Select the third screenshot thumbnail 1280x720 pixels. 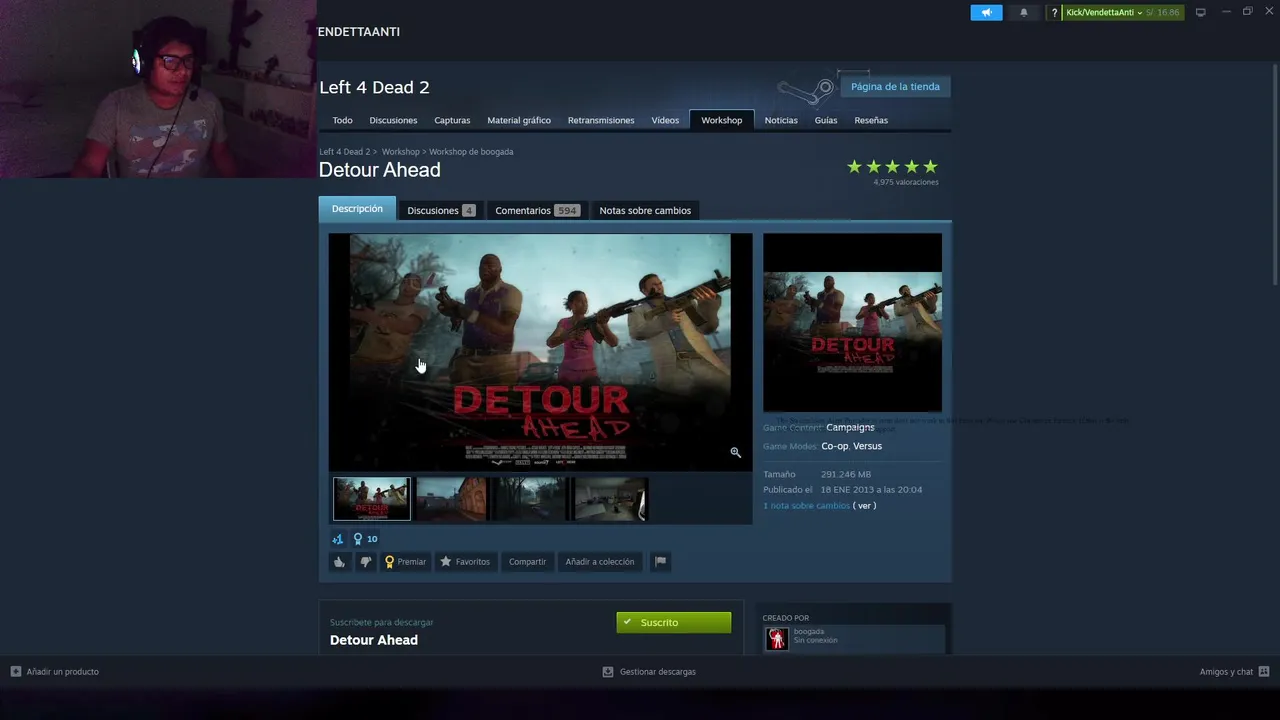531,499
